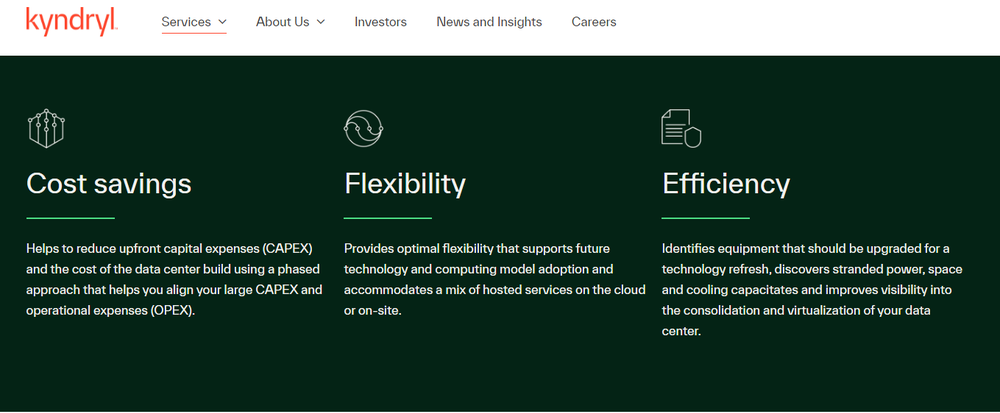Screen dimensions: 1000x413
Task: Click the Flexibility circular arrows icon
Action: coord(363,128)
